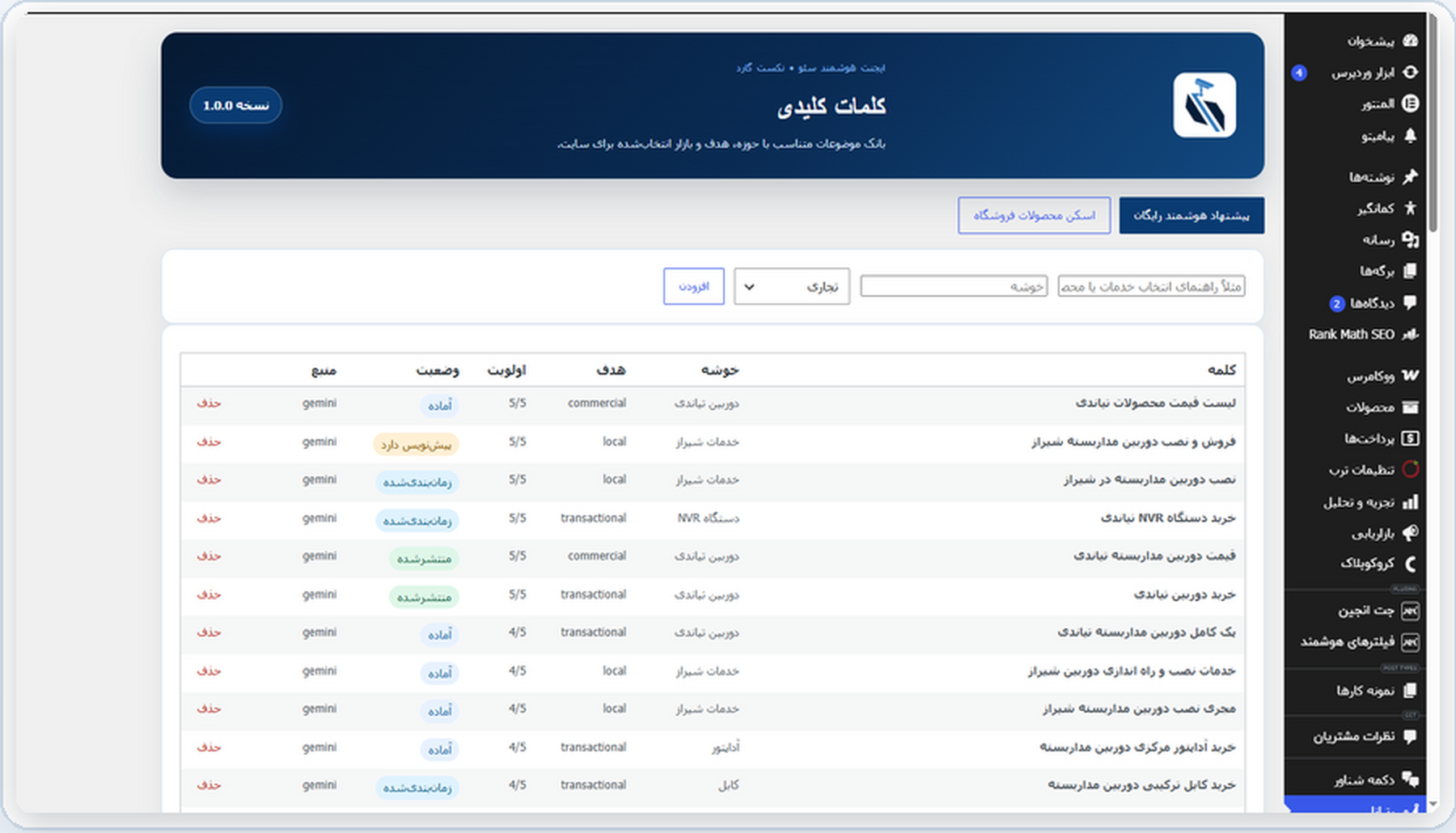This screenshot has height=833, width=1456.
Task: Click the پرداخت‌ها dollar icon
Action: pos(1410,438)
